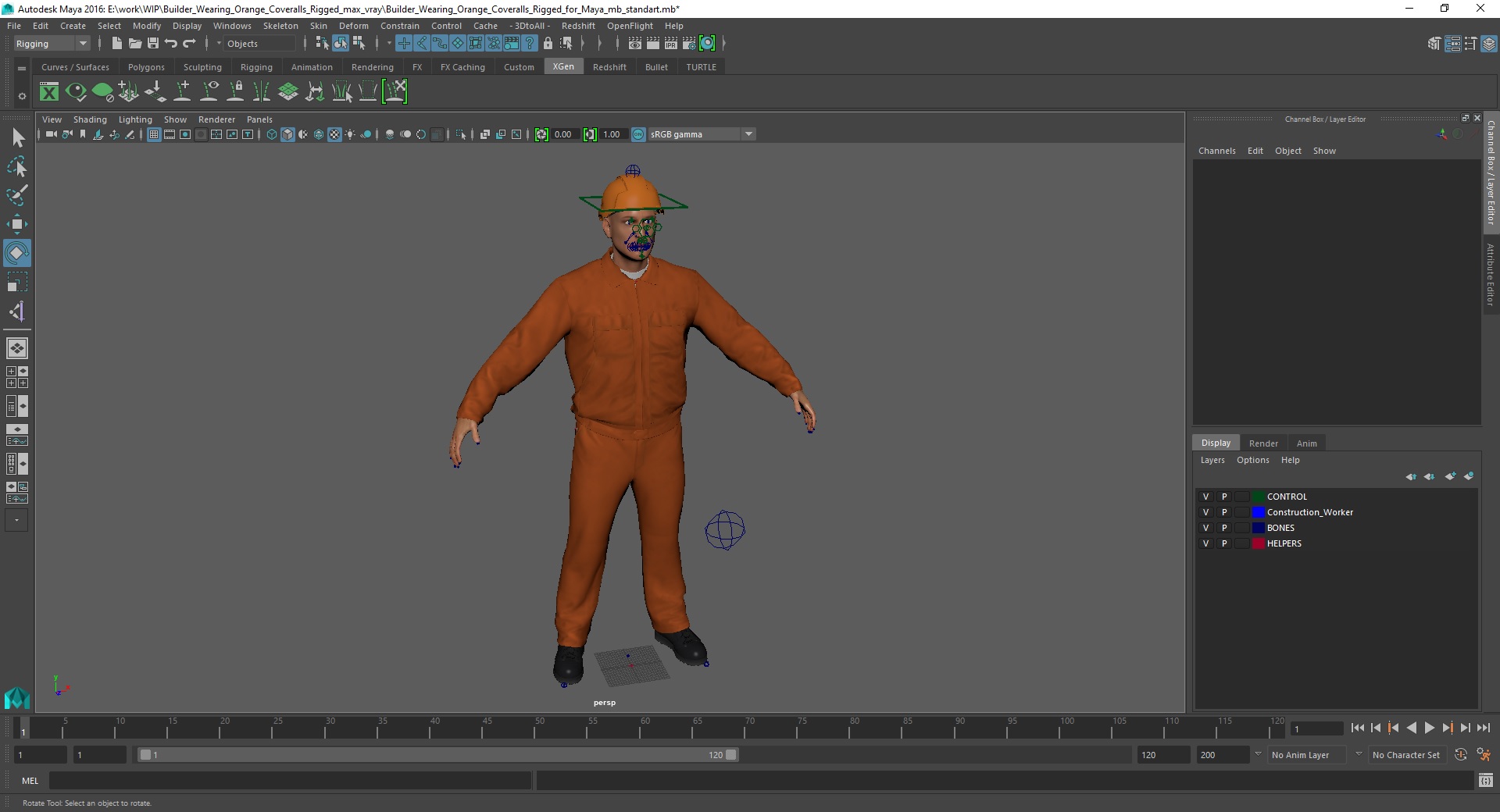The image size is (1500, 812).
Task: Click the New Scene icon
Action: point(116,44)
